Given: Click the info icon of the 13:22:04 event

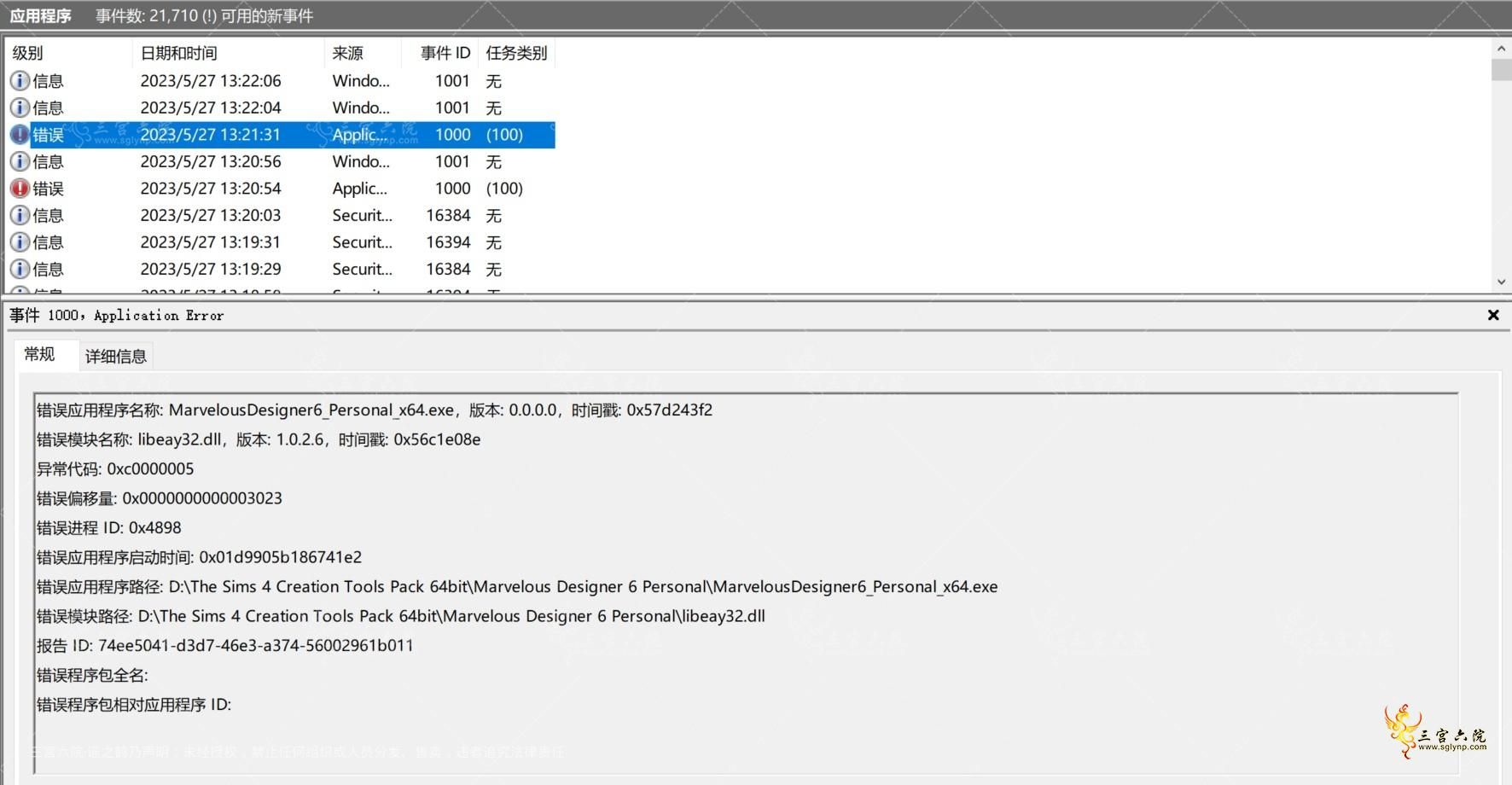Looking at the screenshot, I should point(20,108).
